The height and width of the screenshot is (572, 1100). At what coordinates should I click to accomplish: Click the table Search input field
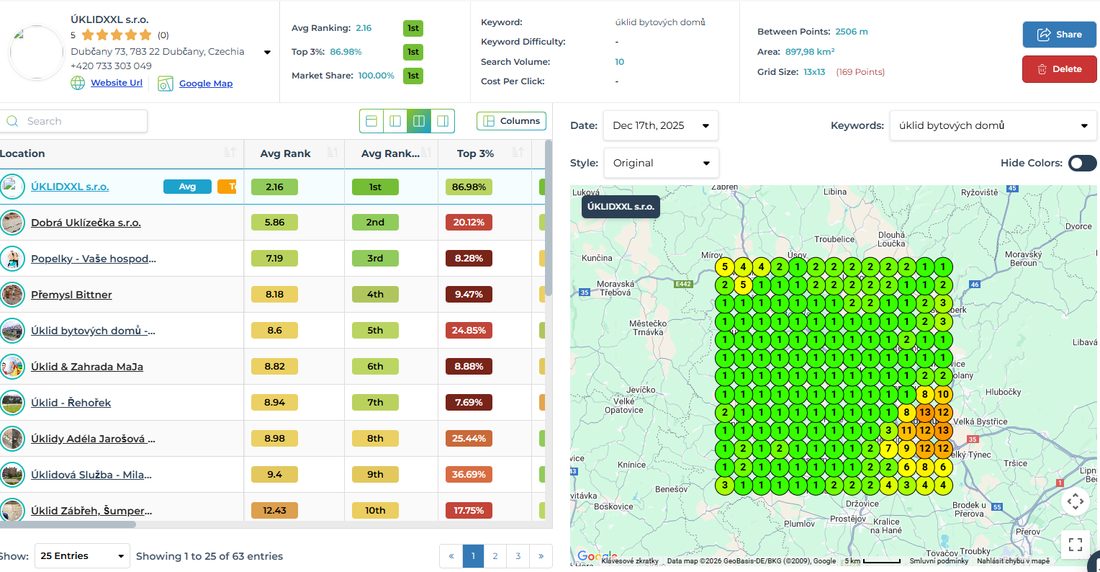point(74,121)
